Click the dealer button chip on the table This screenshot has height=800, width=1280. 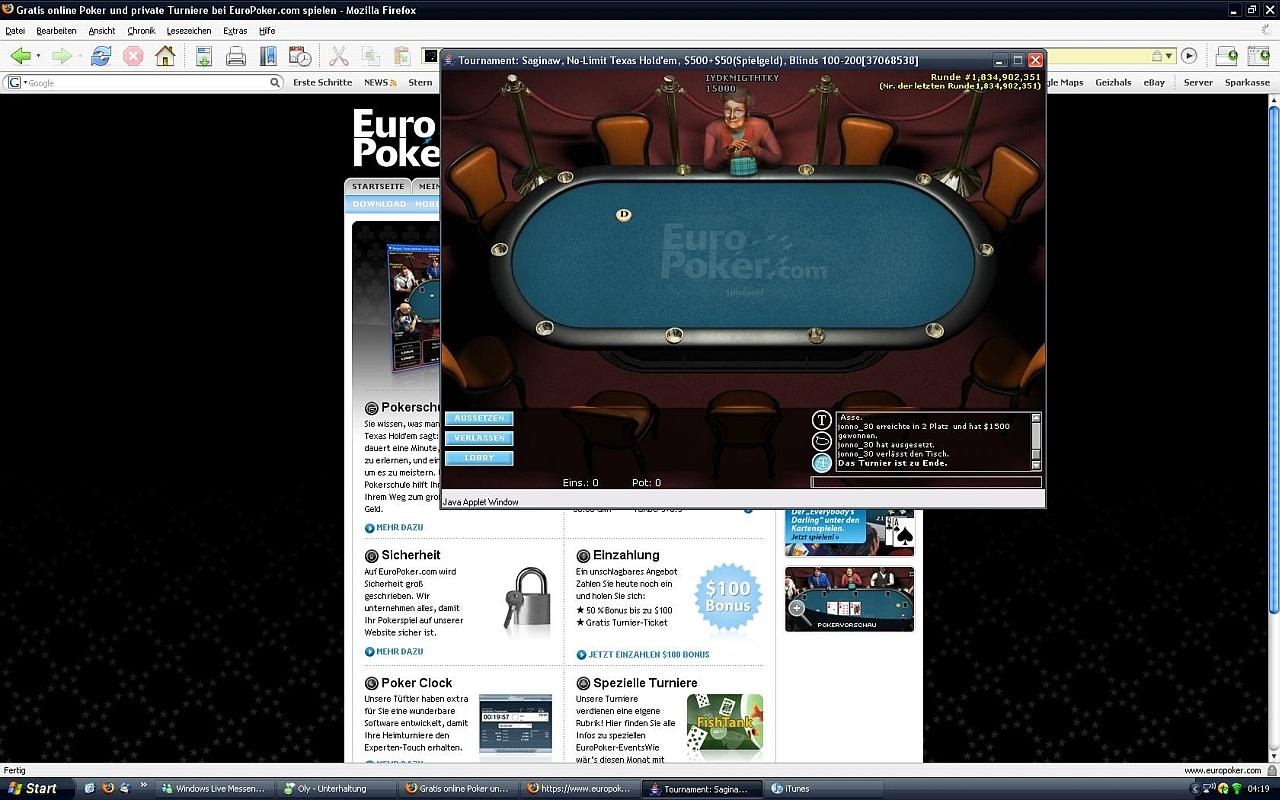pyautogui.click(x=624, y=214)
